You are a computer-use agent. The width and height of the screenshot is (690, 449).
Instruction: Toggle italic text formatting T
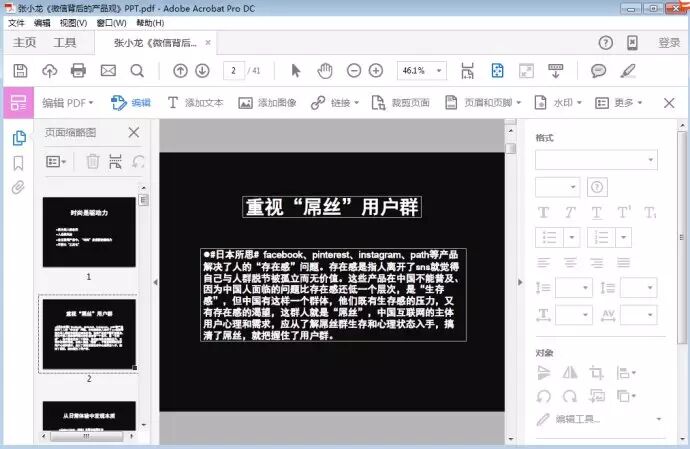pyautogui.click(x=570, y=213)
